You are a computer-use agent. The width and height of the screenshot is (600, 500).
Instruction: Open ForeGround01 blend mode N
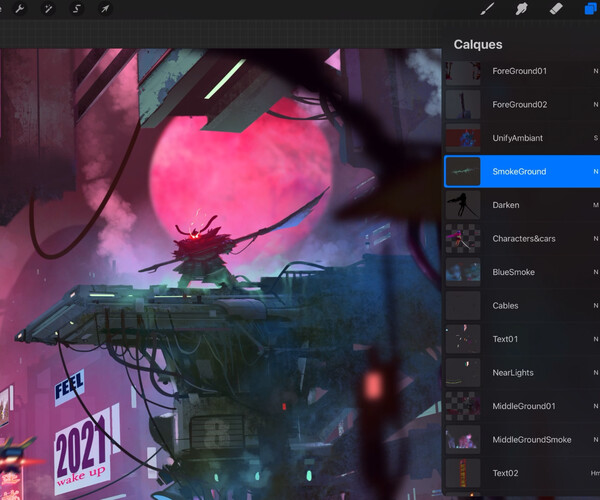pyautogui.click(x=595, y=71)
